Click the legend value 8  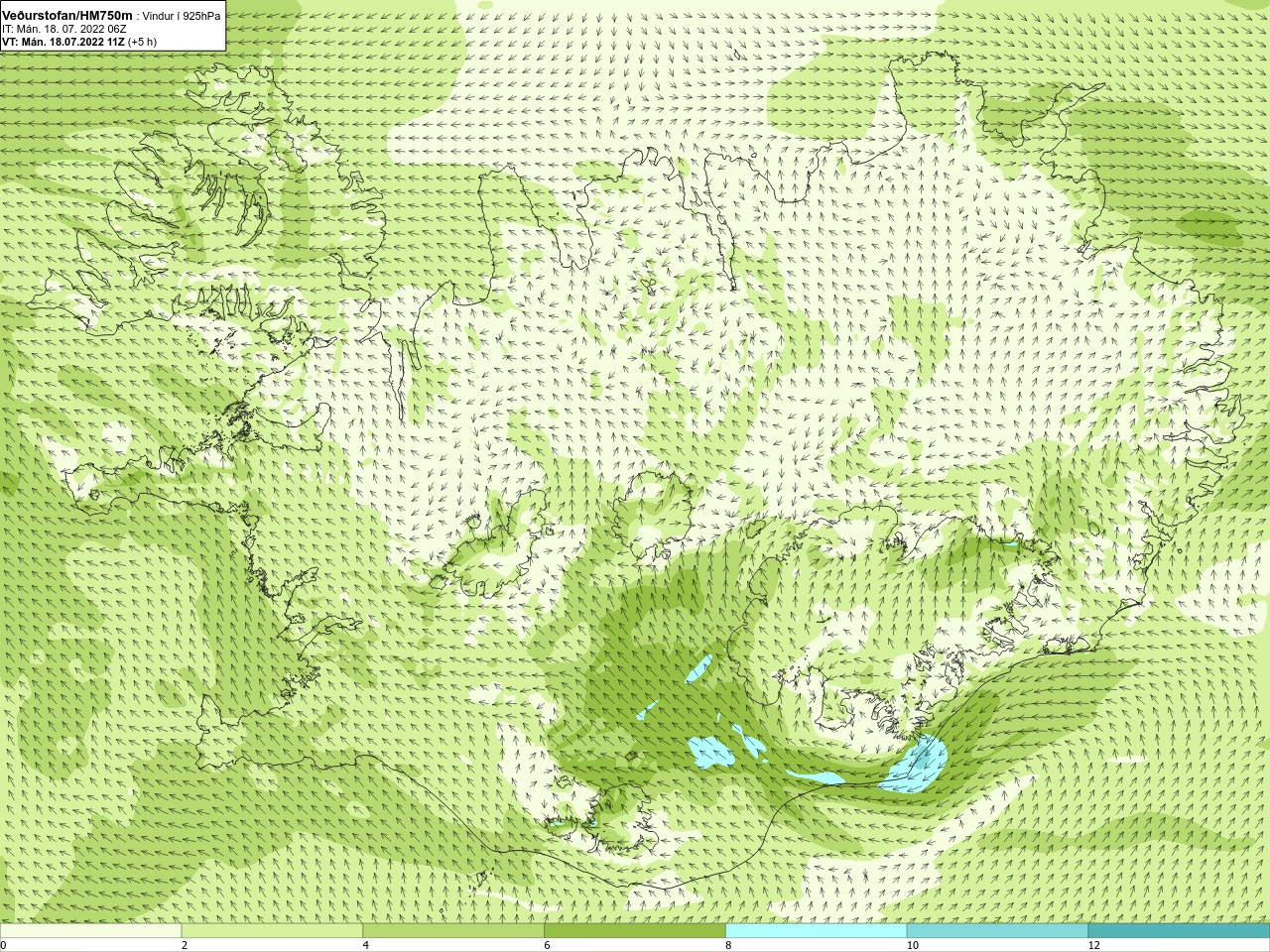point(728,945)
